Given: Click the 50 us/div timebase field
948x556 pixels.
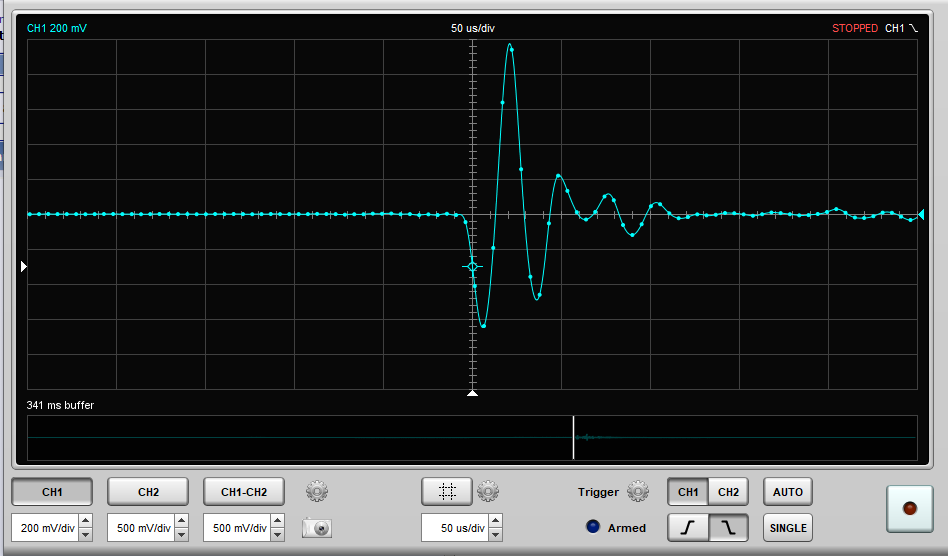Looking at the screenshot, I should [x=455, y=528].
